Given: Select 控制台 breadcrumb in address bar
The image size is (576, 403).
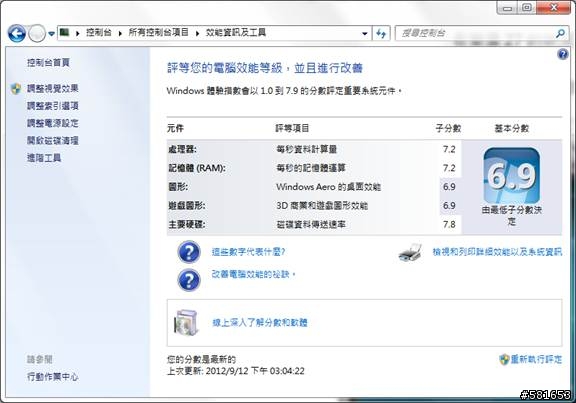Looking at the screenshot, I should pyautogui.click(x=98, y=33).
